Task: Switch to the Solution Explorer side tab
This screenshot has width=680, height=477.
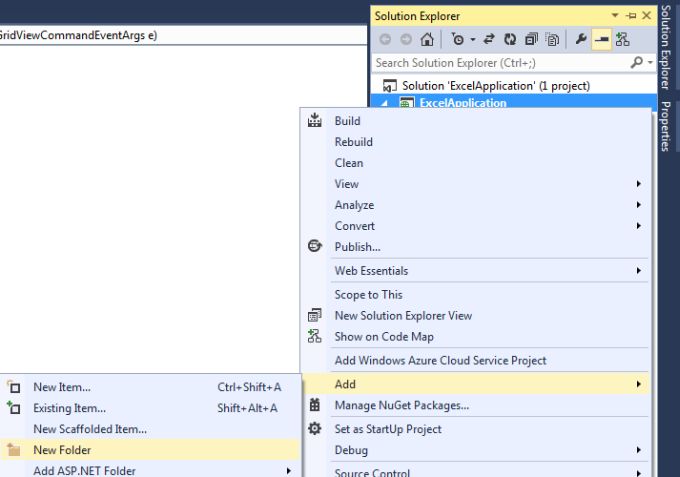Action: (666, 47)
